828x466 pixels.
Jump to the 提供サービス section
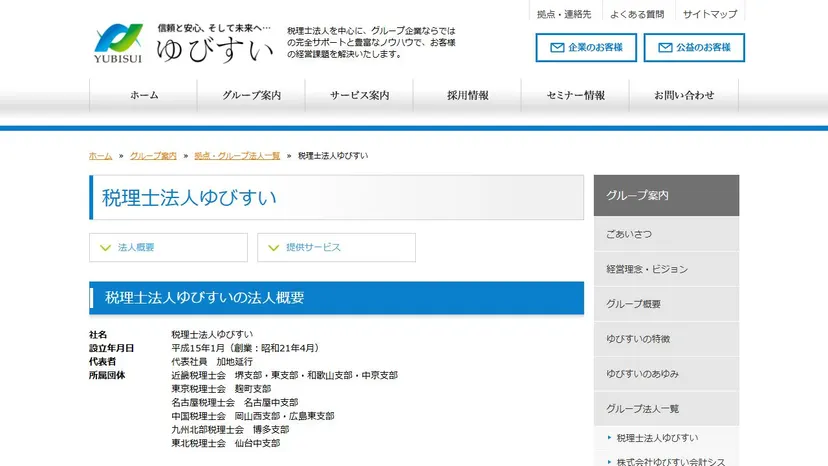click(336, 247)
